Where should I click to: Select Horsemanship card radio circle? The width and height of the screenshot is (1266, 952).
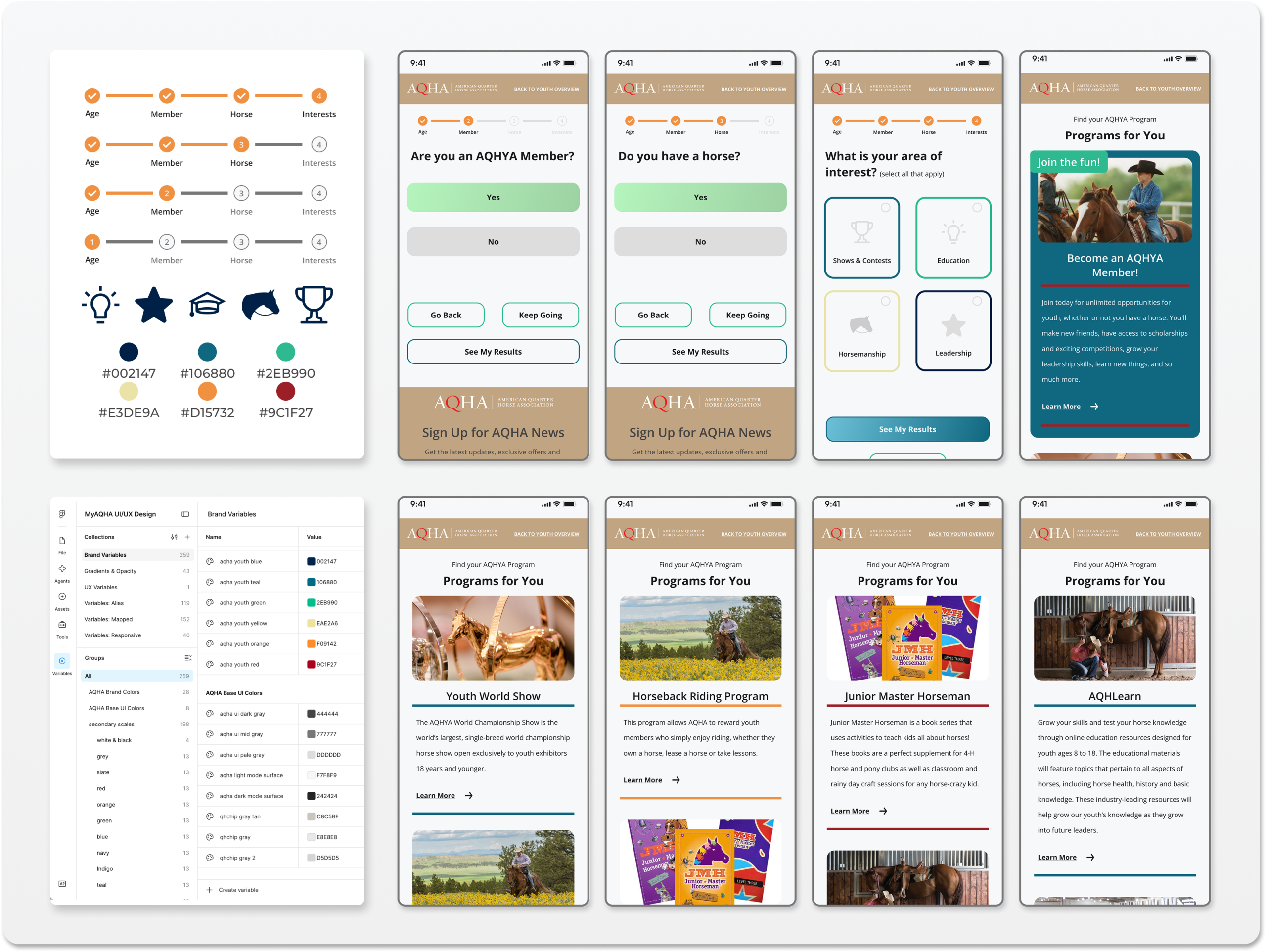click(885, 301)
